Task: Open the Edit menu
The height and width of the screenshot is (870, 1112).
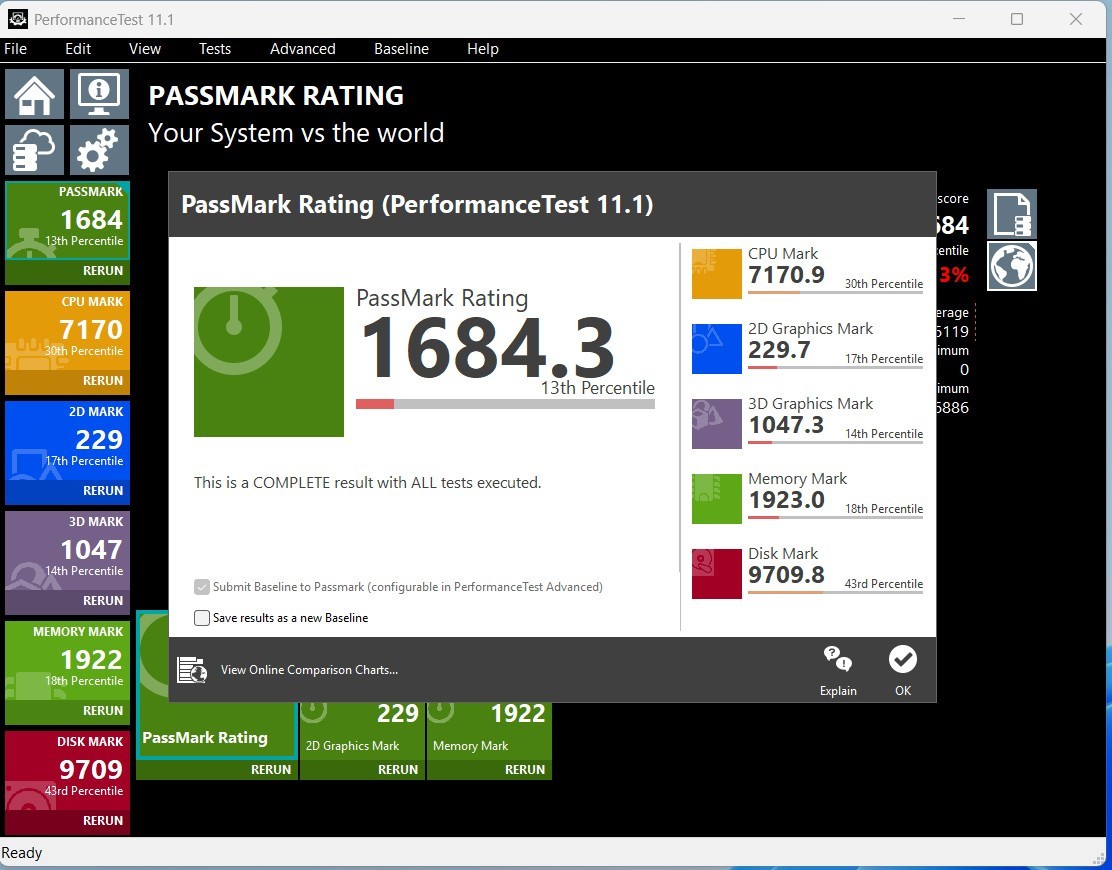Action: (78, 49)
